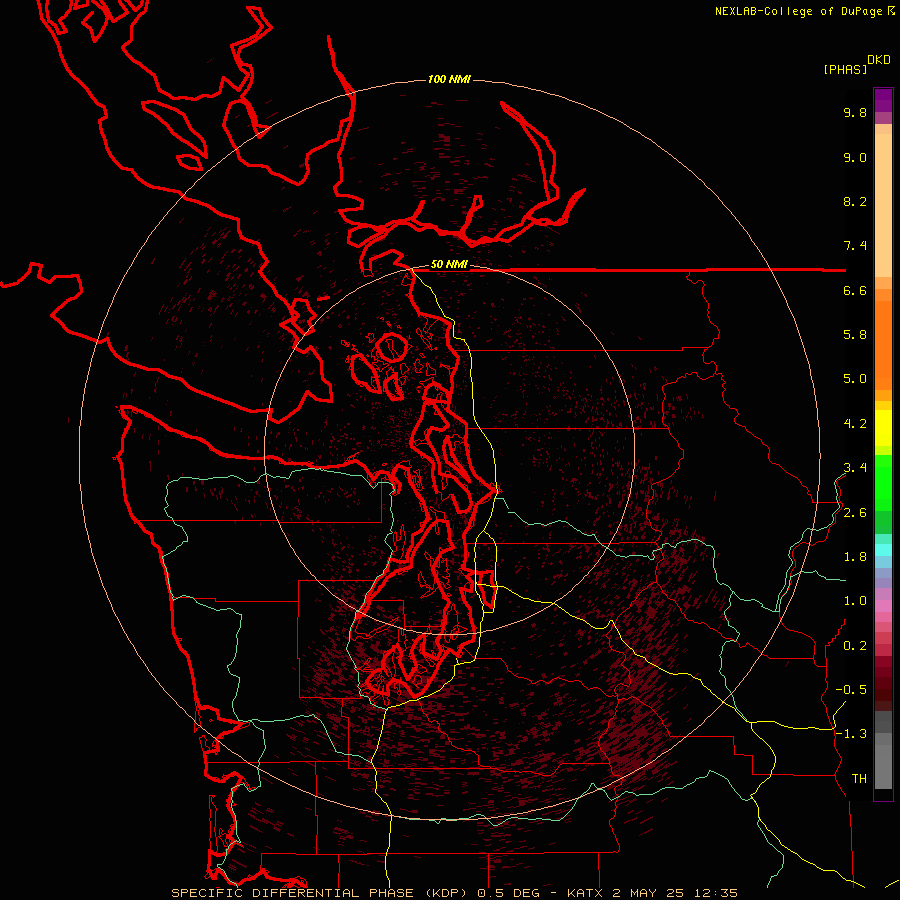Click the bright green swatch in the color bar

(x=883, y=482)
